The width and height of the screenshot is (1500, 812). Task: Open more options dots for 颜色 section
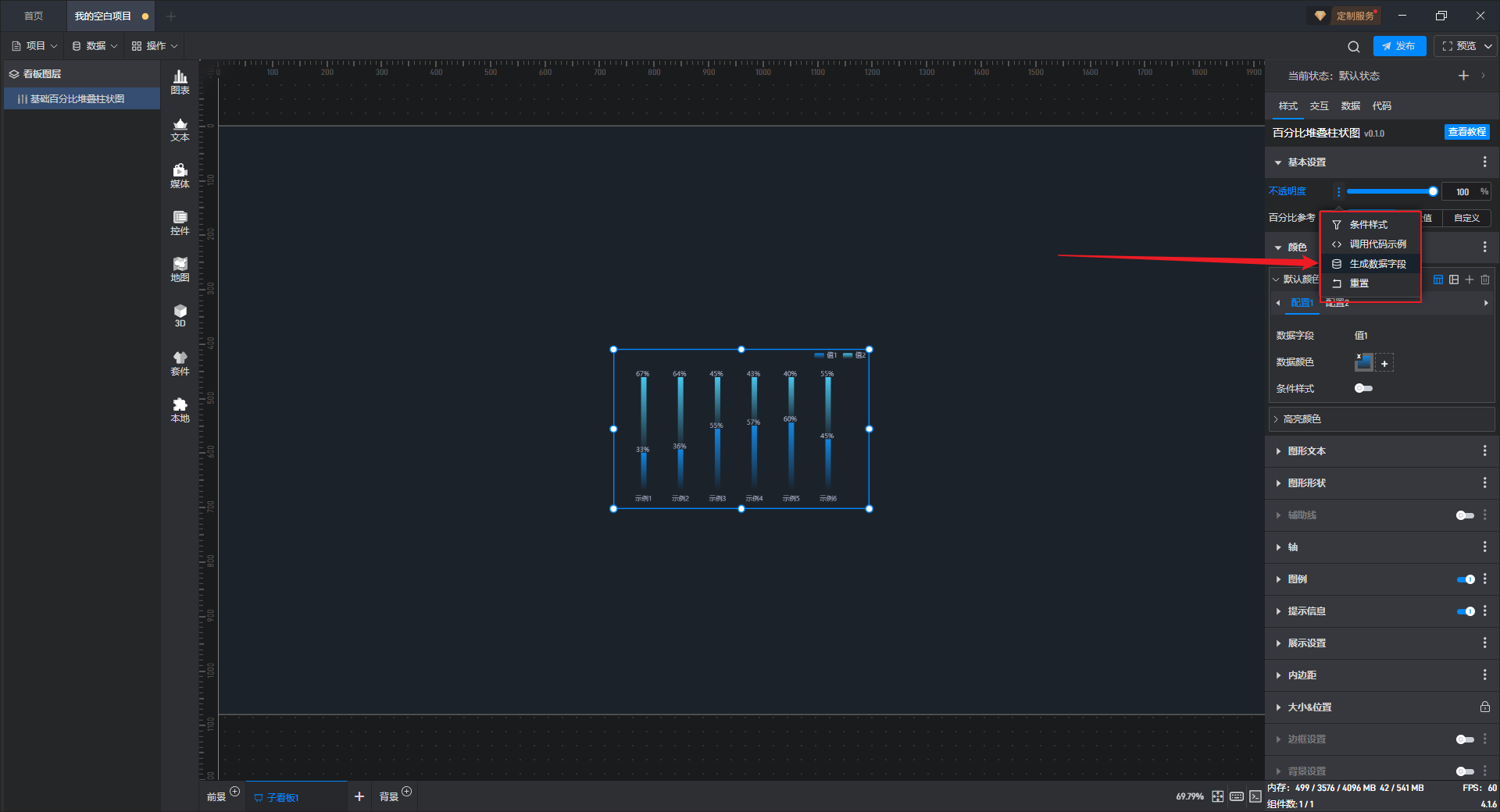(x=1484, y=247)
